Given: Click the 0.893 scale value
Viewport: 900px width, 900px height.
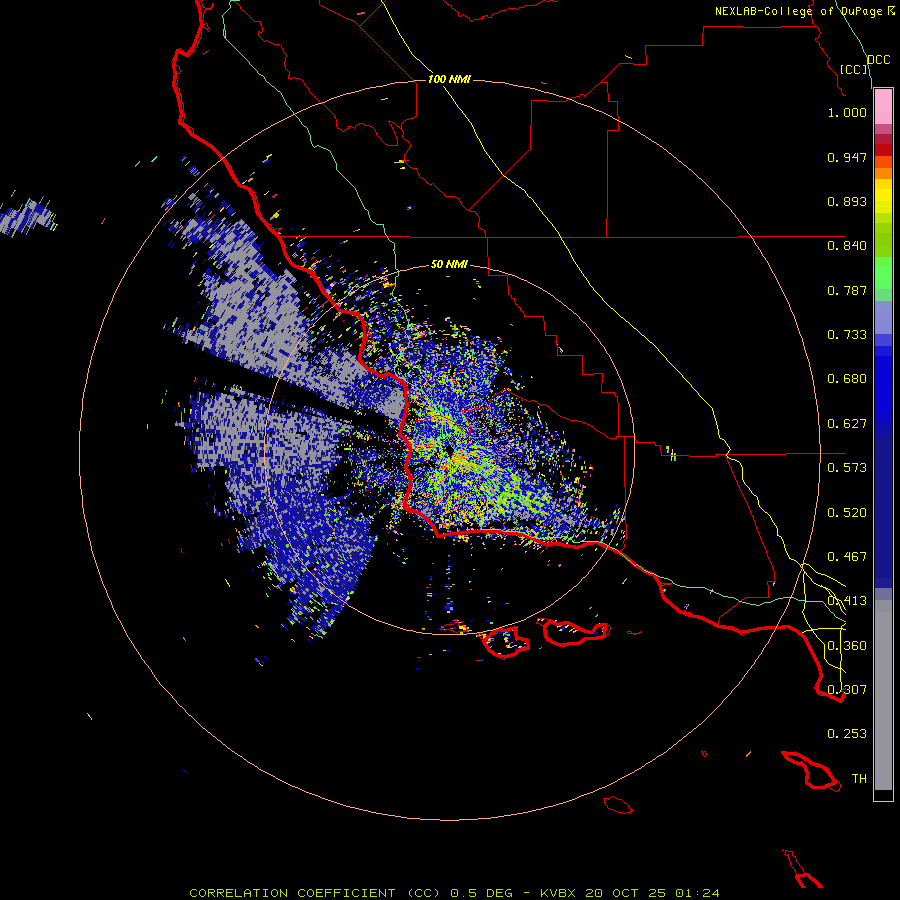Looking at the screenshot, I should pyautogui.click(x=847, y=201).
